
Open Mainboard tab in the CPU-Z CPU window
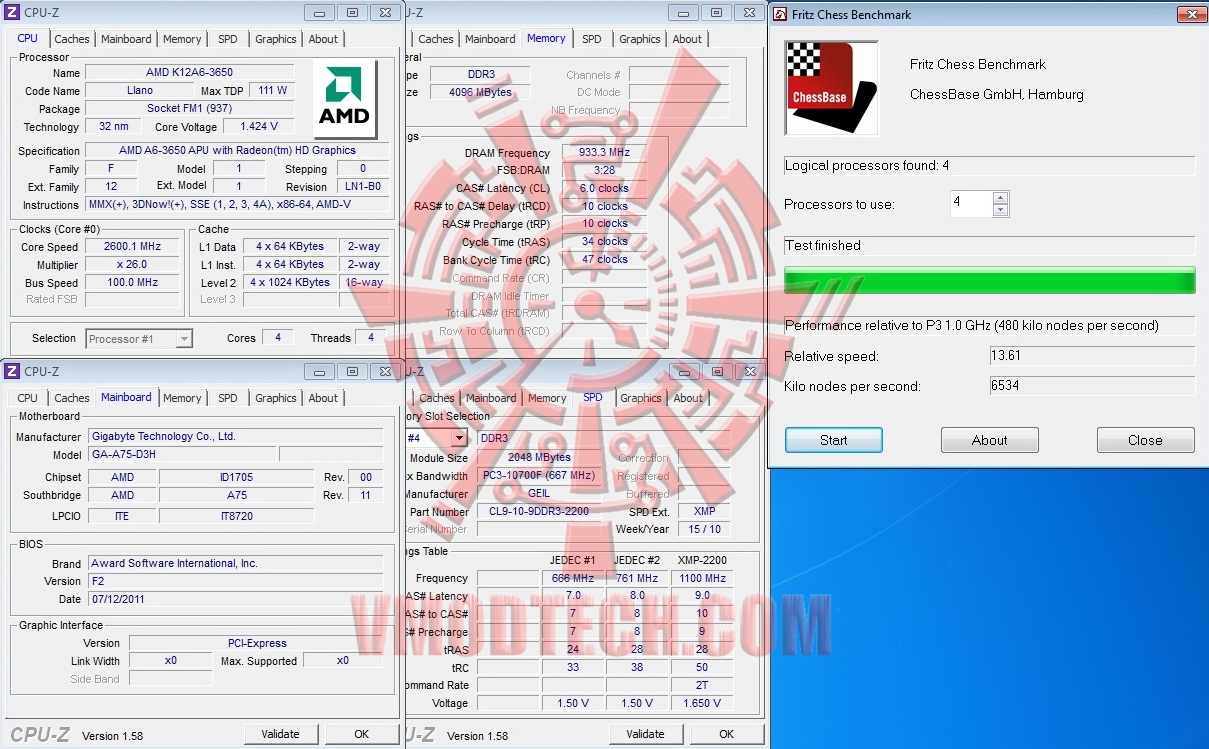126,39
